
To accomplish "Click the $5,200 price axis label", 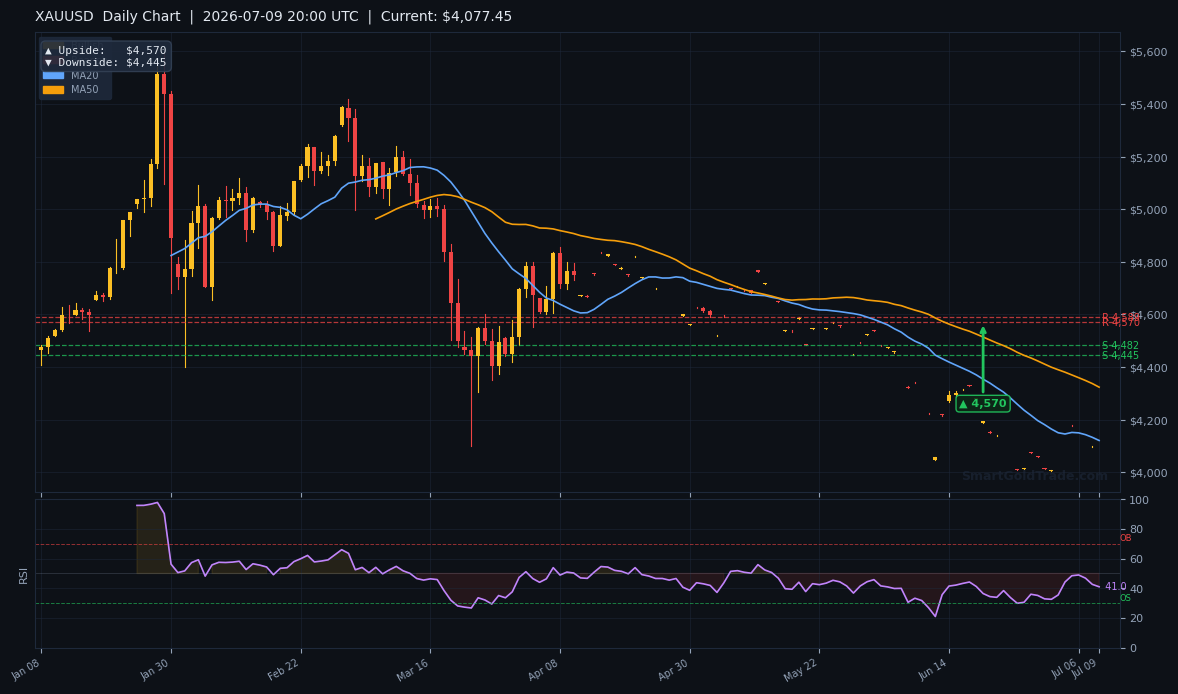I will [x=1149, y=158].
